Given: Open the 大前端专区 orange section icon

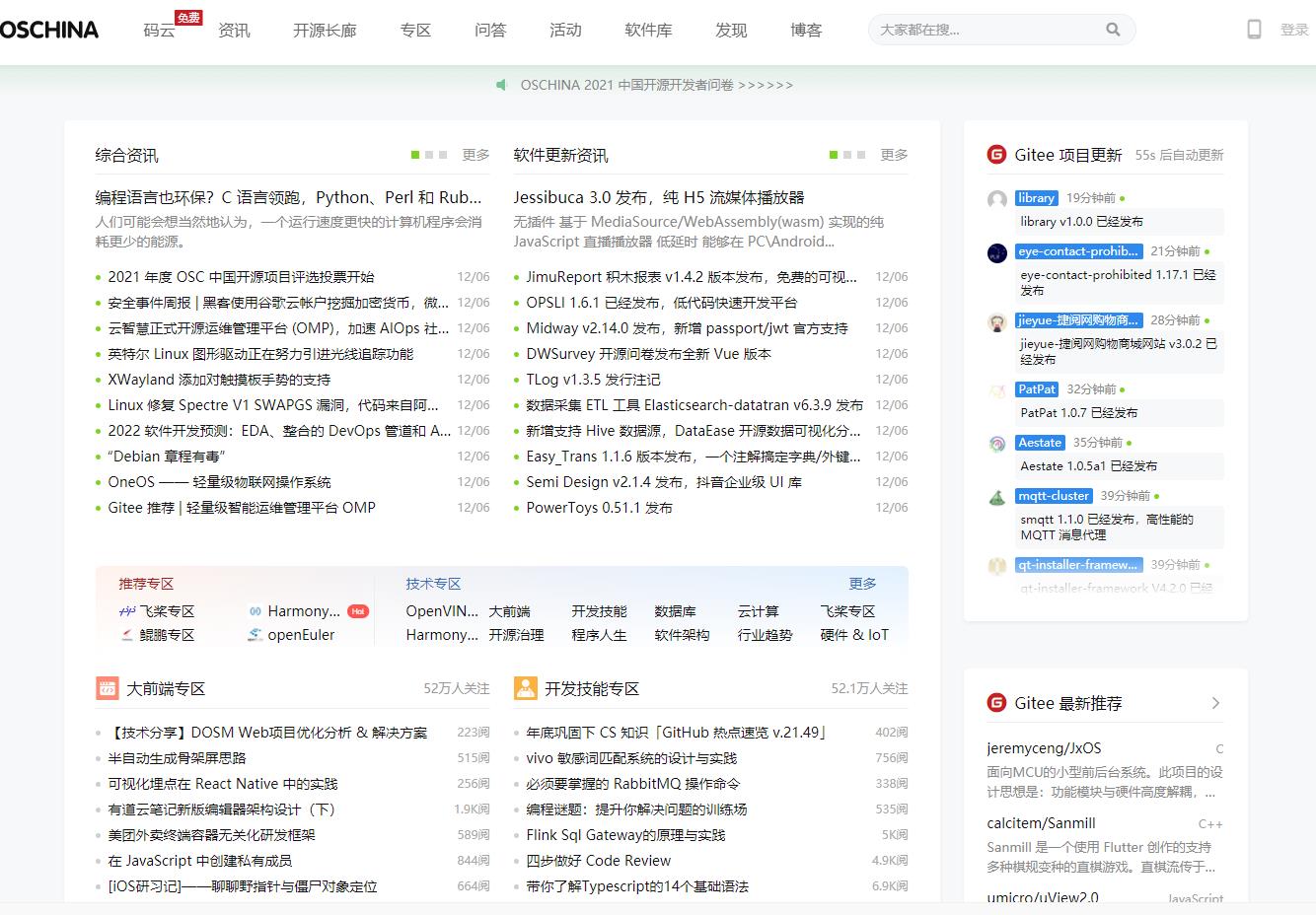Looking at the screenshot, I should point(108,688).
